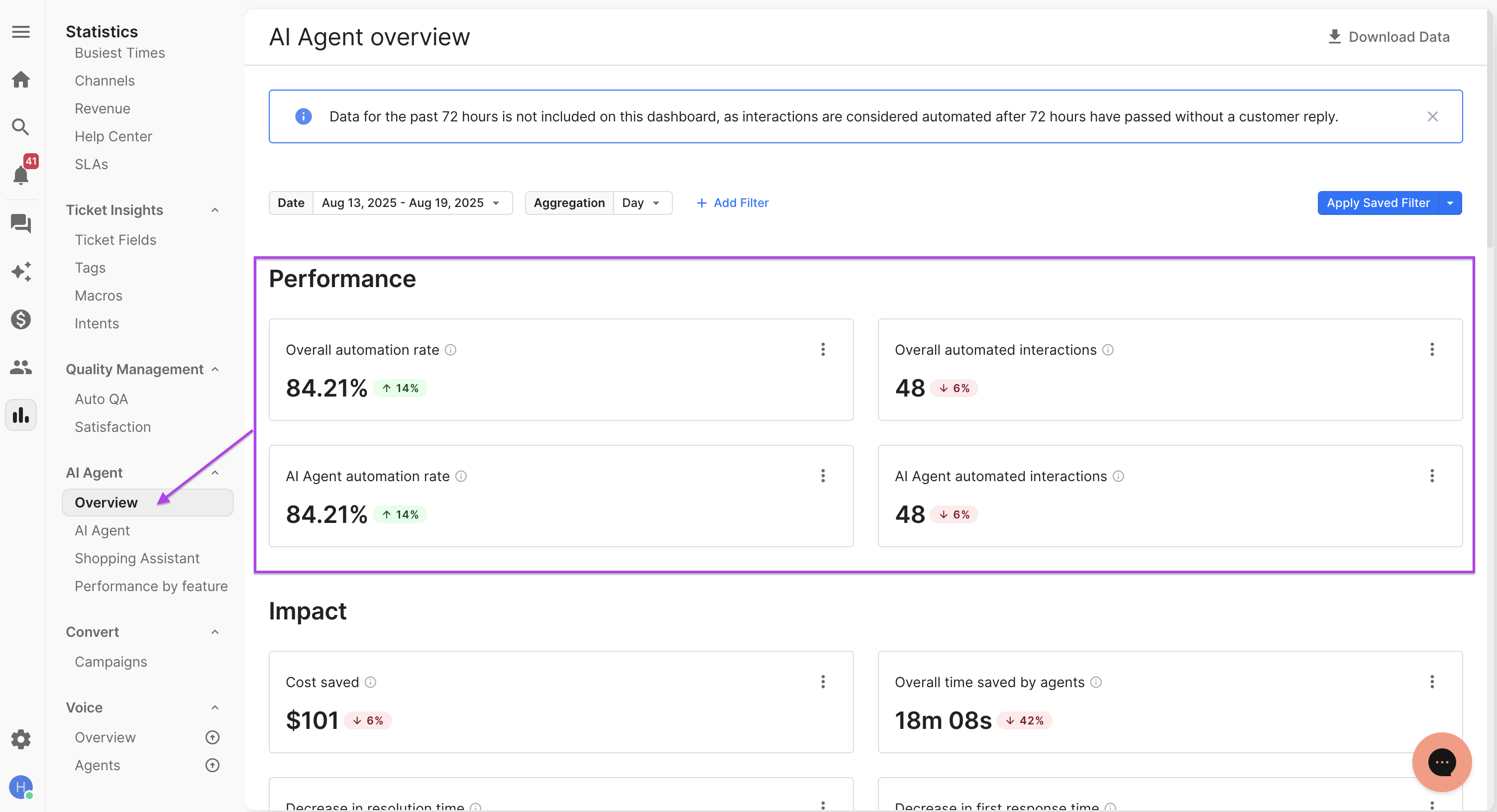The width and height of the screenshot is (1497, 812).
Task: Click Add Filter
Action: (x=732, y=203)
